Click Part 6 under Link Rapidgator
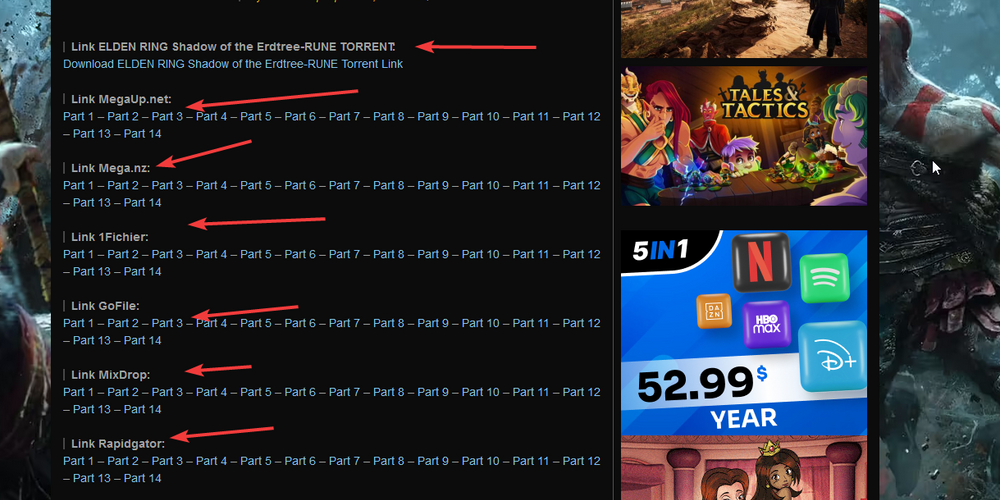The height and width of the screenshot is (500, 1000). [300, 461]
